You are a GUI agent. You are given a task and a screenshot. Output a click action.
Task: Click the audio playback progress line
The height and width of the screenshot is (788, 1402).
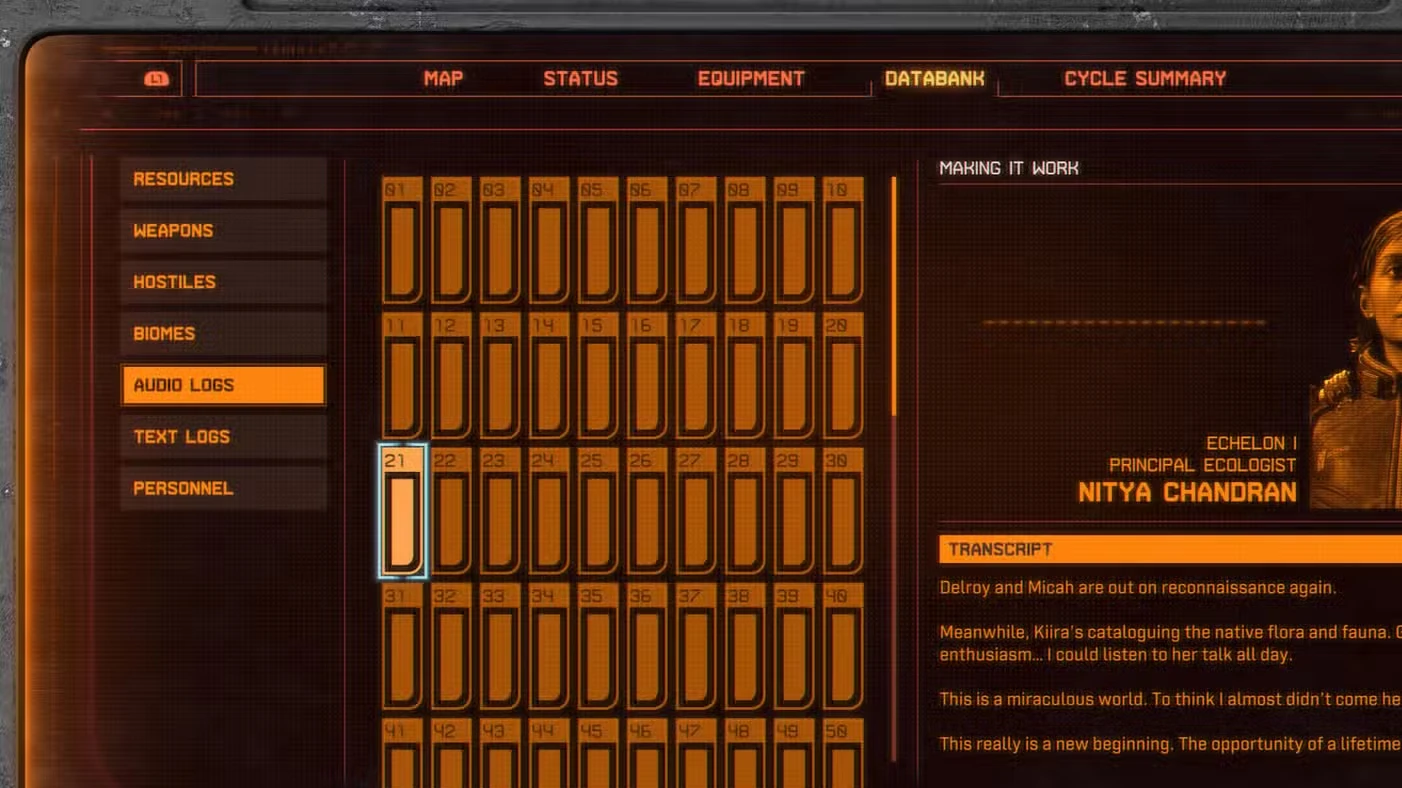click(1124, 322)
